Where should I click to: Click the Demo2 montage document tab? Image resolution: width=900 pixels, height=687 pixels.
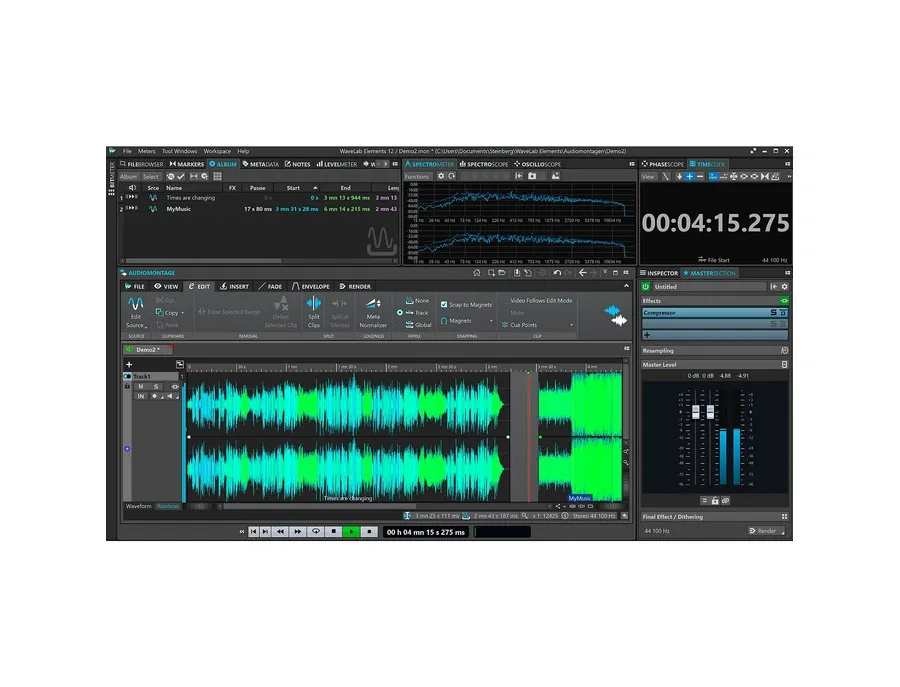click(147, 350)
